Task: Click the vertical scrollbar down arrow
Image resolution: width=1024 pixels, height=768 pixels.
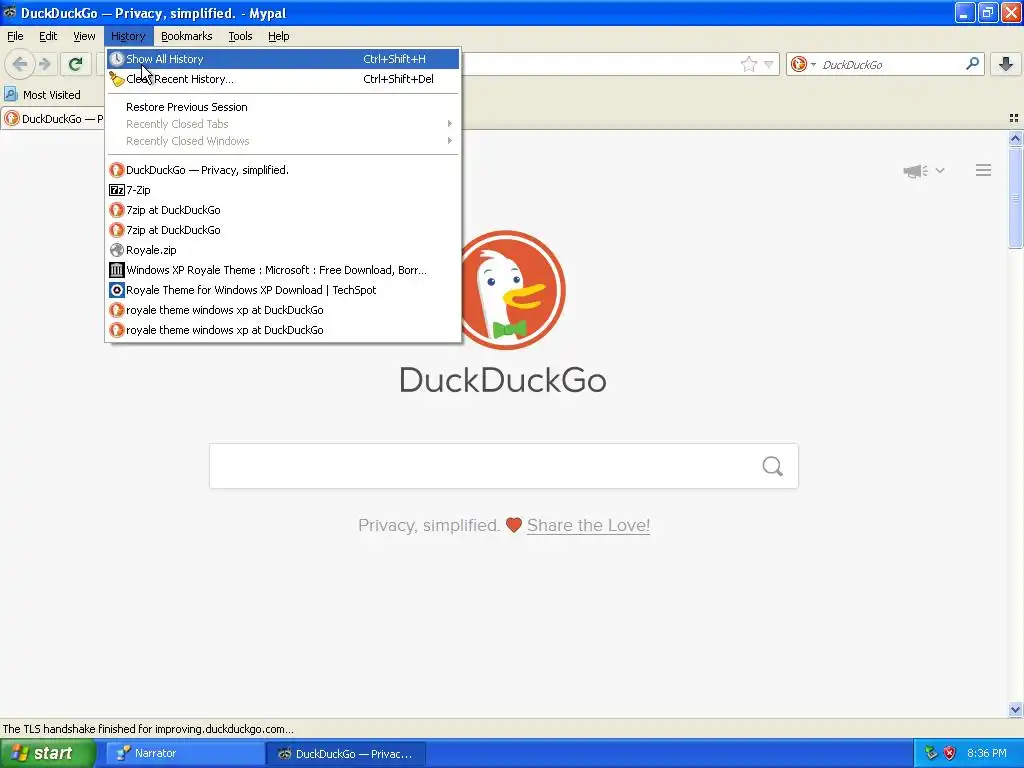Action: [1015, 709]
